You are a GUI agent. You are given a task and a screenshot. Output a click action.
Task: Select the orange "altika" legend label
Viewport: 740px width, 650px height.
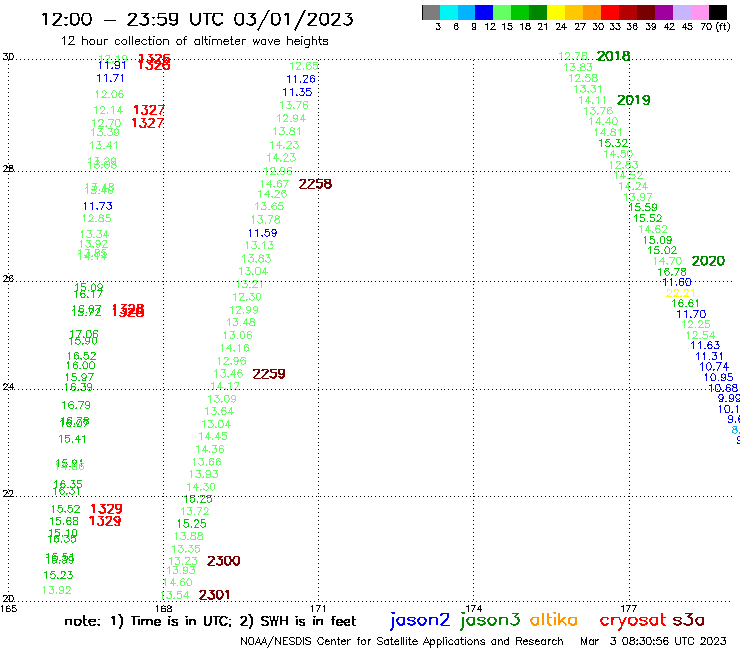pyautogui.click(x=554, y=619)
